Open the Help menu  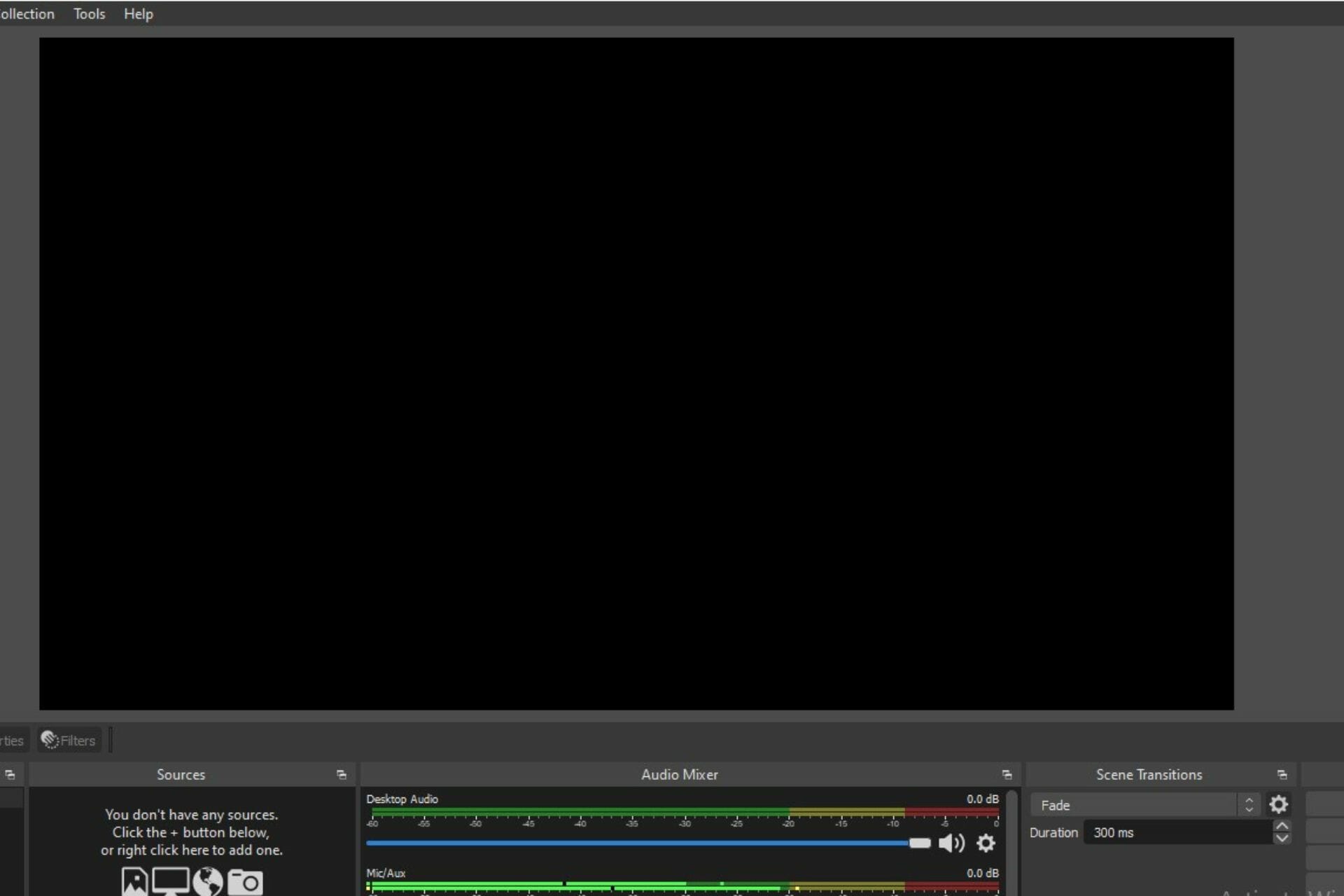tap(138, 14)
